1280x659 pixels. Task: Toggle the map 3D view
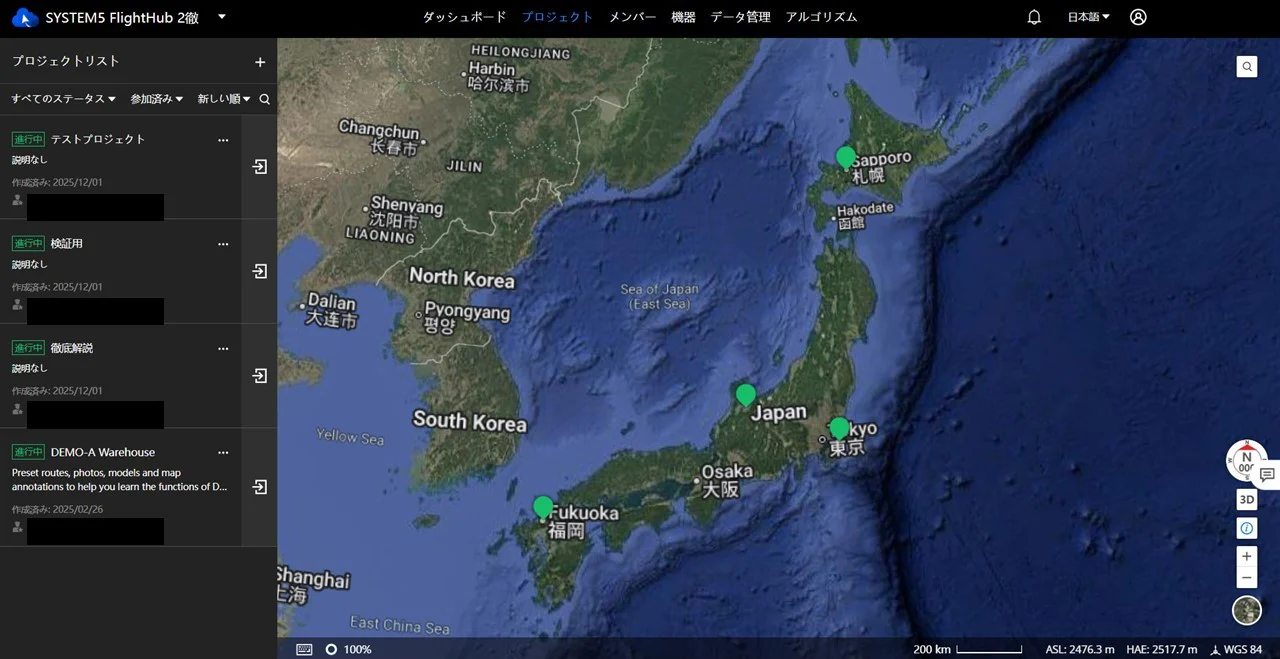pos(1246,500)
